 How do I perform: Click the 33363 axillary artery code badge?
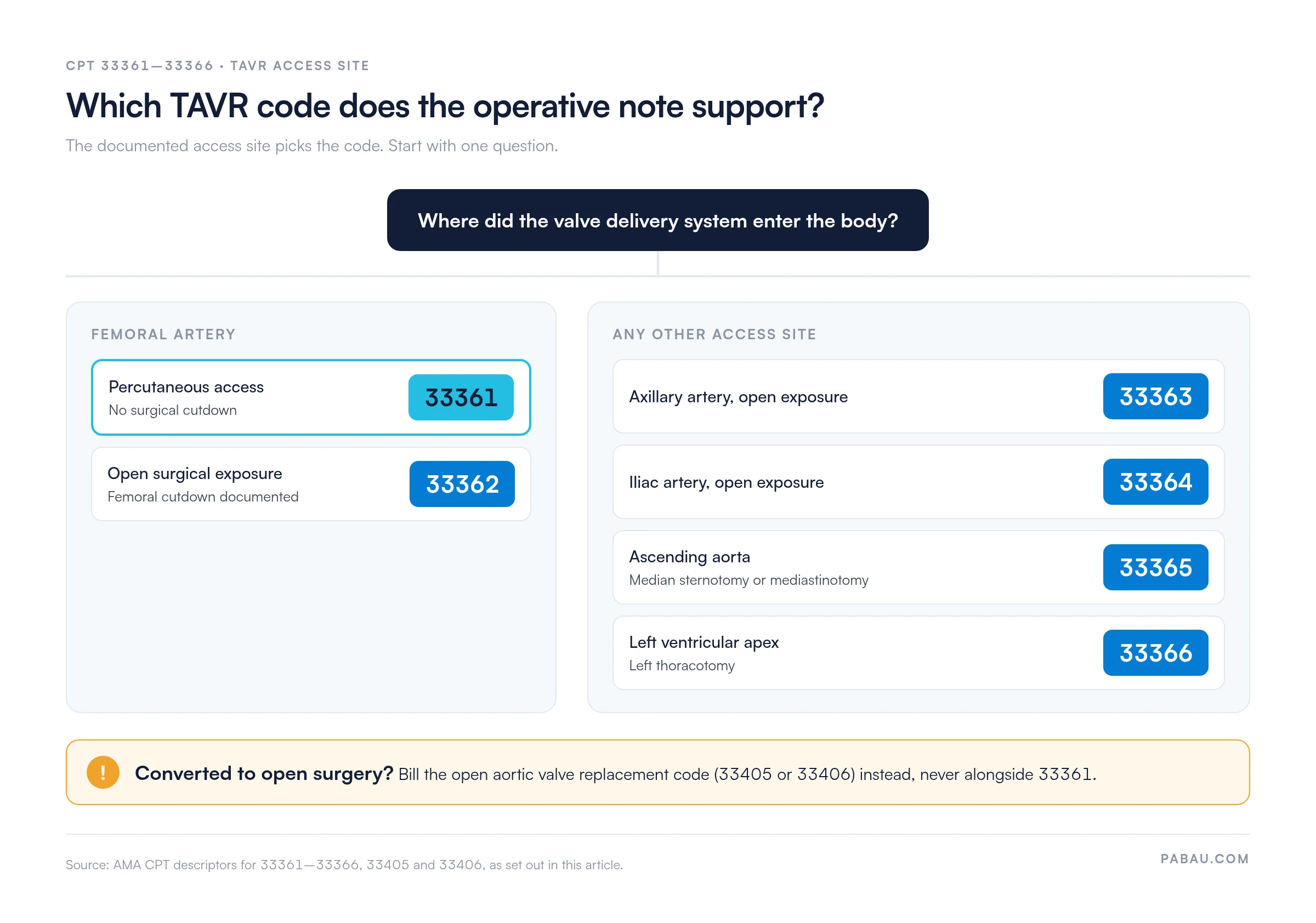point(1155,396)
